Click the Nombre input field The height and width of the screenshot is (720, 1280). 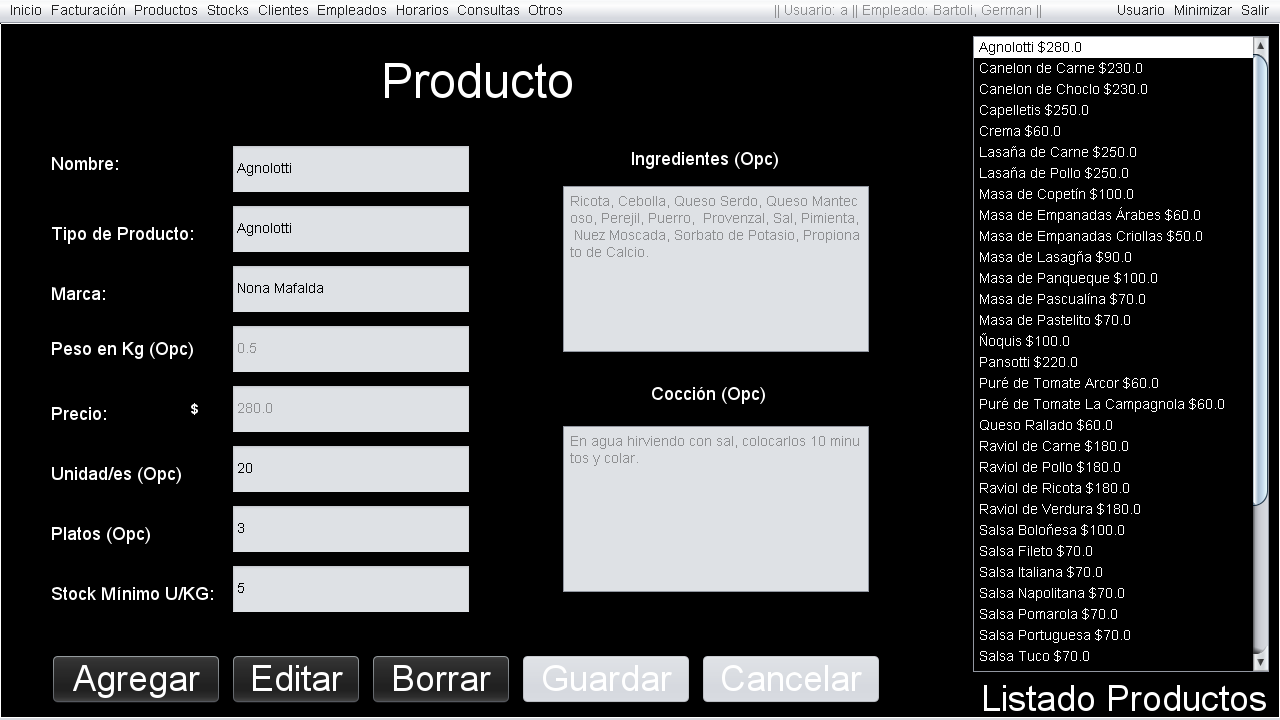[x=350, y=168]
